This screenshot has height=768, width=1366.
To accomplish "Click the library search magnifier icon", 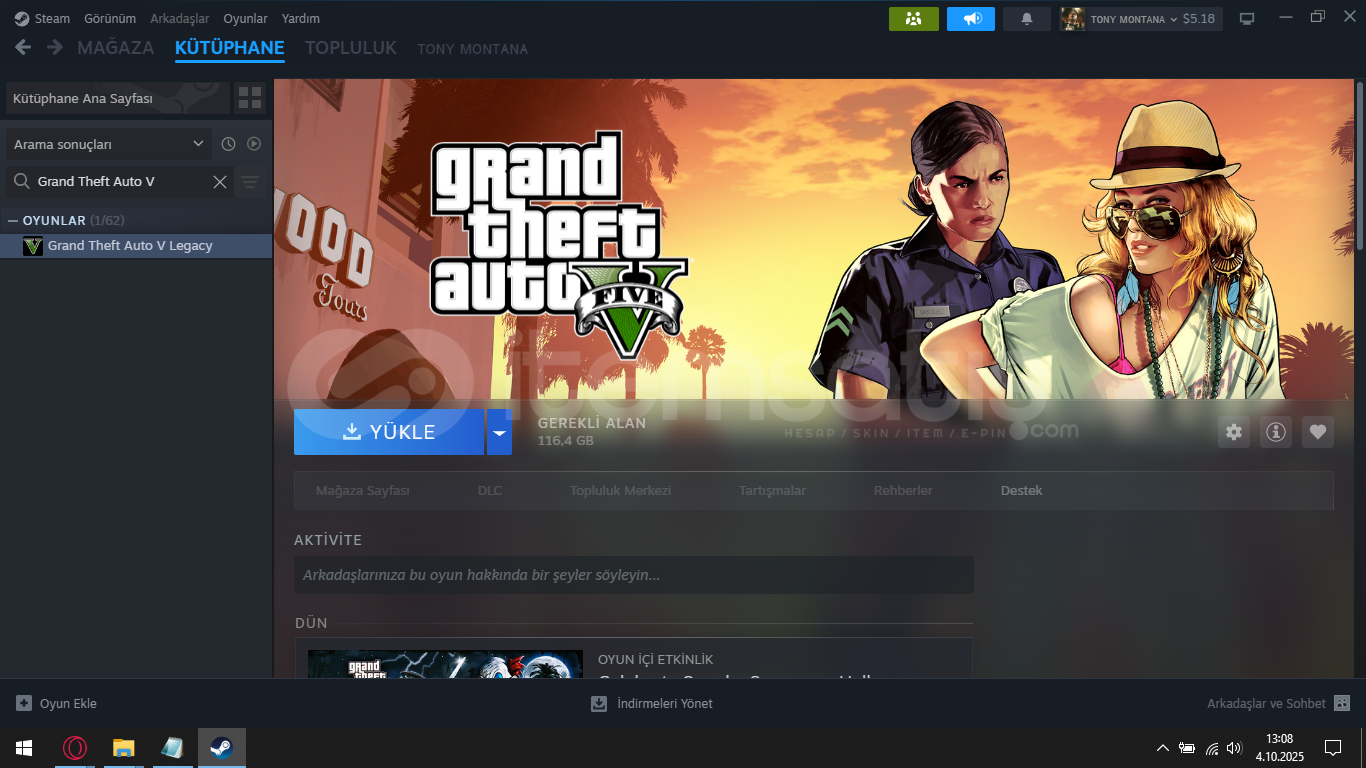I will [x=21, y=181].
